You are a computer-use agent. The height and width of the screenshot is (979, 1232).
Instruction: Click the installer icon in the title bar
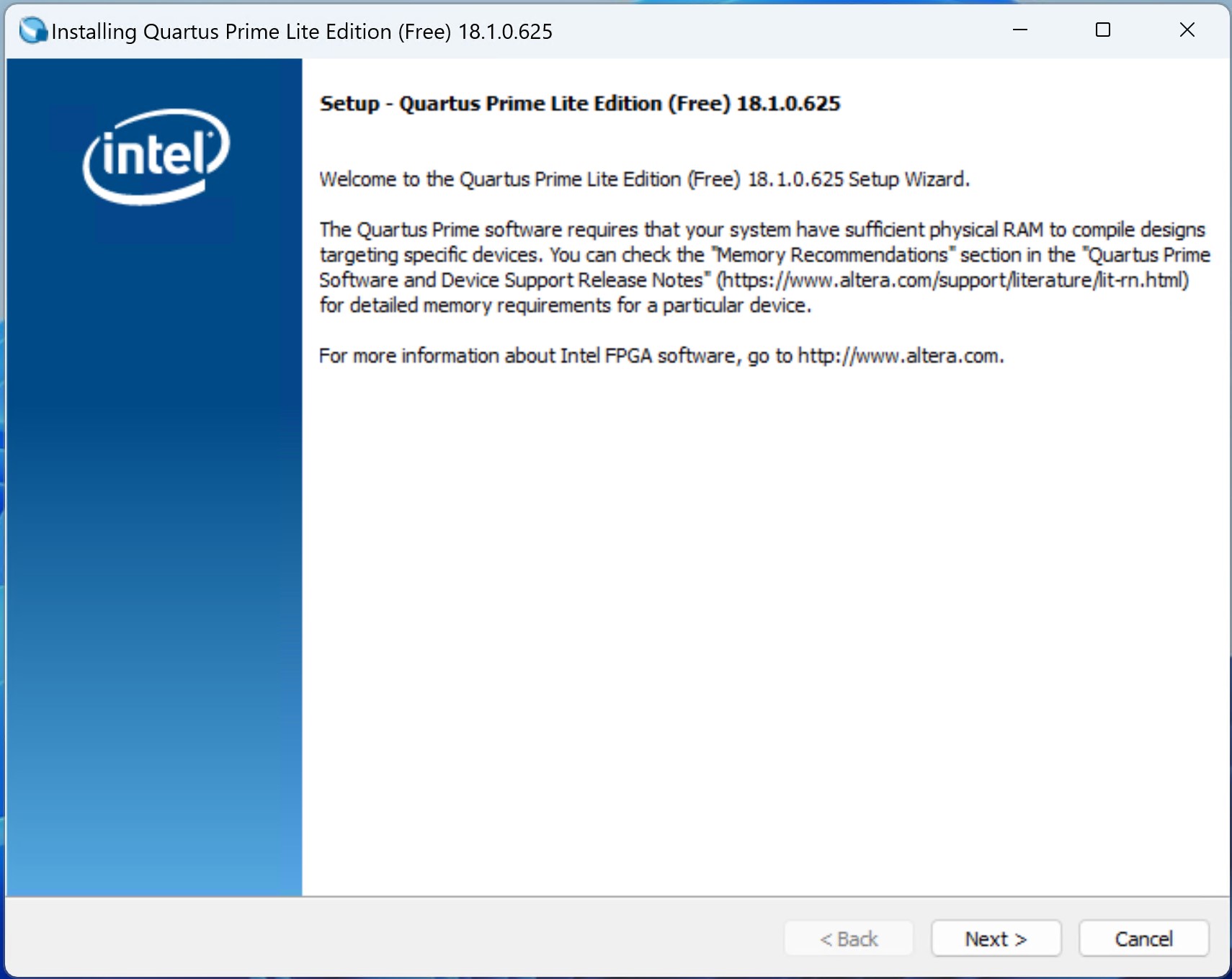[32, 31]
